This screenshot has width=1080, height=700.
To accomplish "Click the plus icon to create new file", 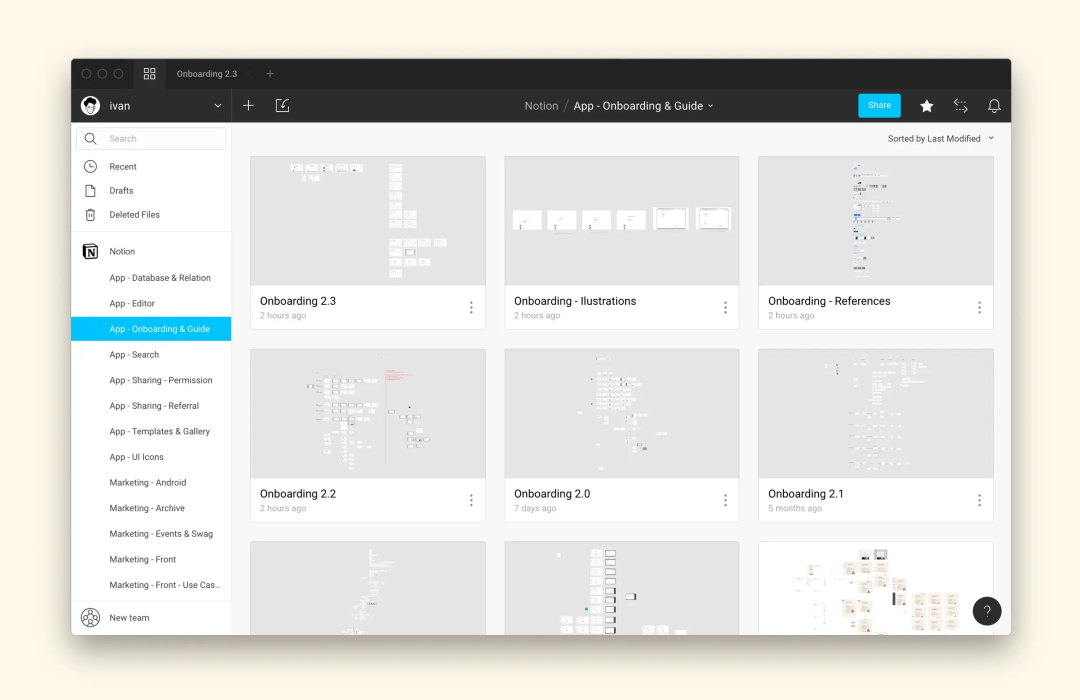I will point(249,105).
